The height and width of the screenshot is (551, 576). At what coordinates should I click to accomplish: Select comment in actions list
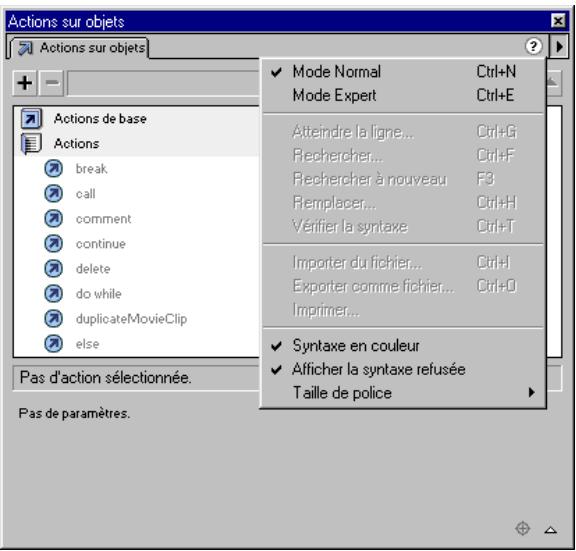[x=103, y=219]
